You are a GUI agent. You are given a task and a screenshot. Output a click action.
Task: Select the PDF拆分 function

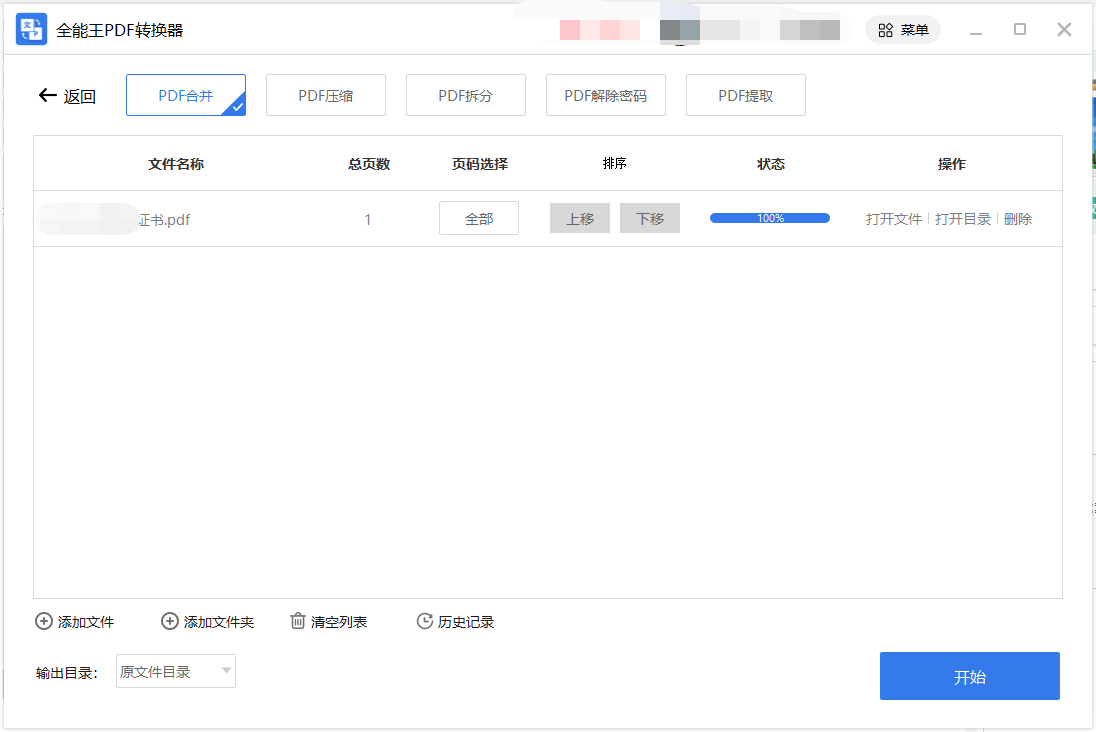(x=466, y=94)
